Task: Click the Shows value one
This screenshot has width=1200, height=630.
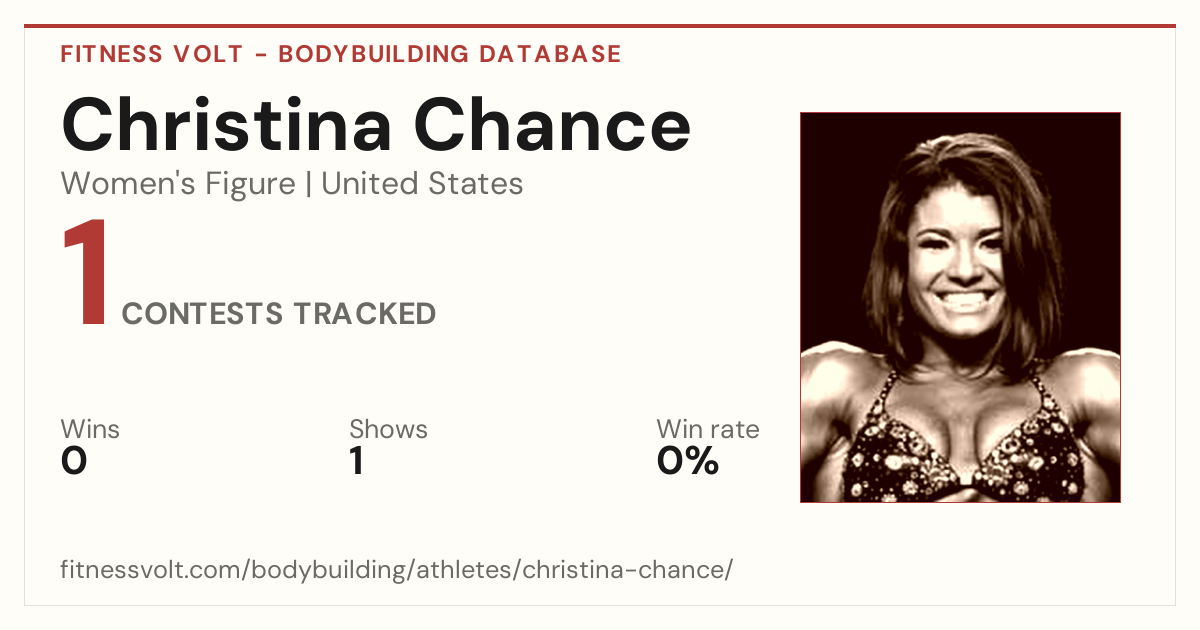Action: tap(356, 461)
